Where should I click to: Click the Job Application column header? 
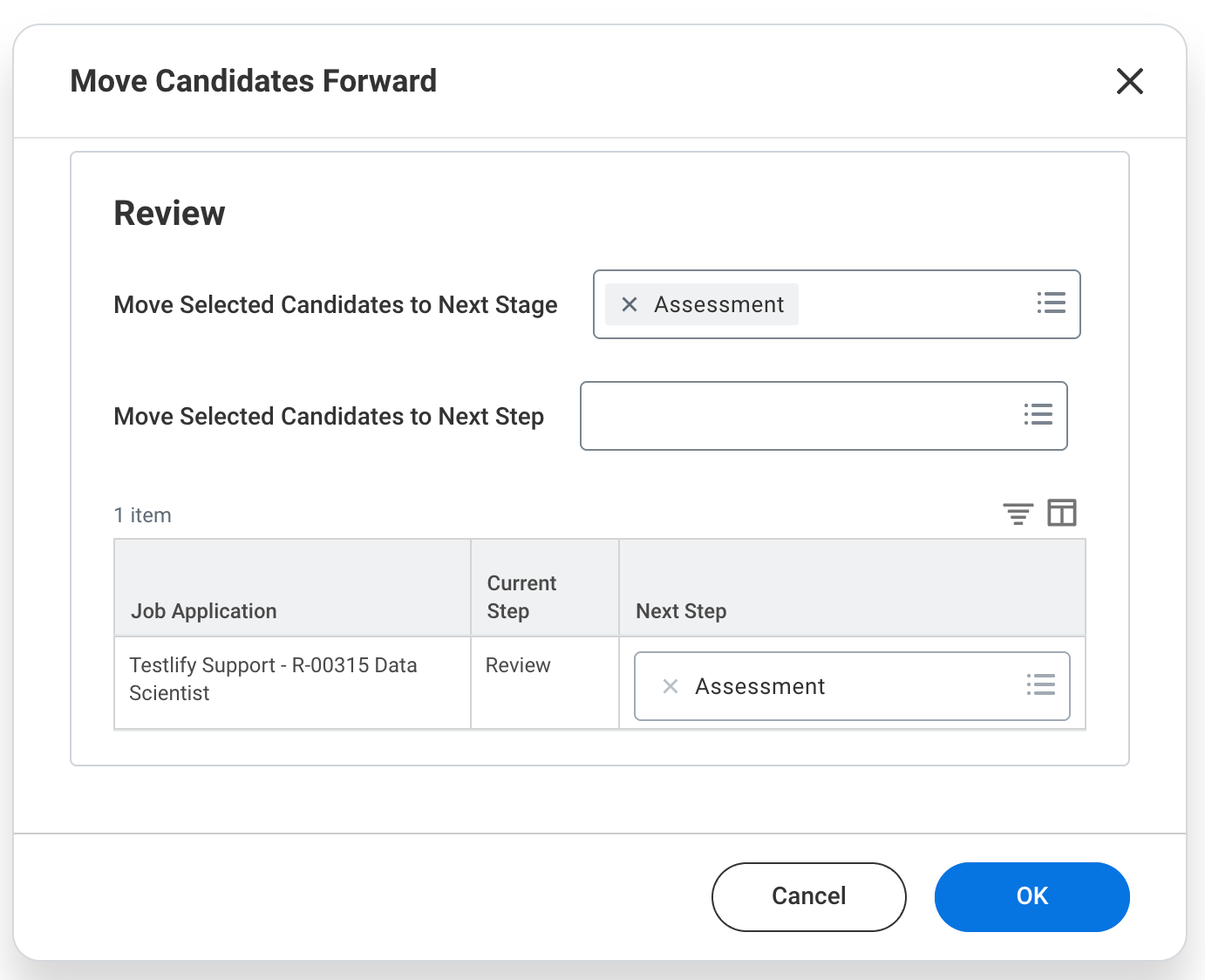[204, 611]
